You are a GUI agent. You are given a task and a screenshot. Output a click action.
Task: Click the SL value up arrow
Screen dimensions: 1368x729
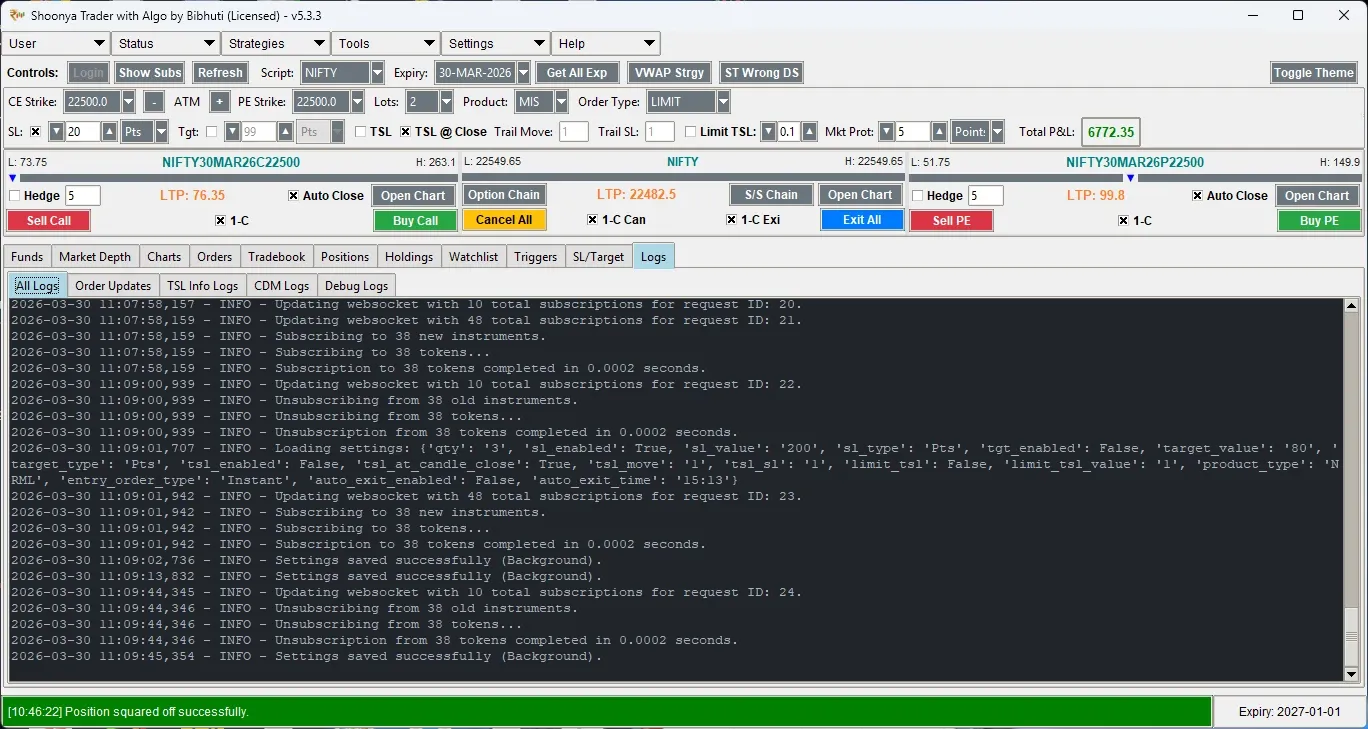point(108,132)
